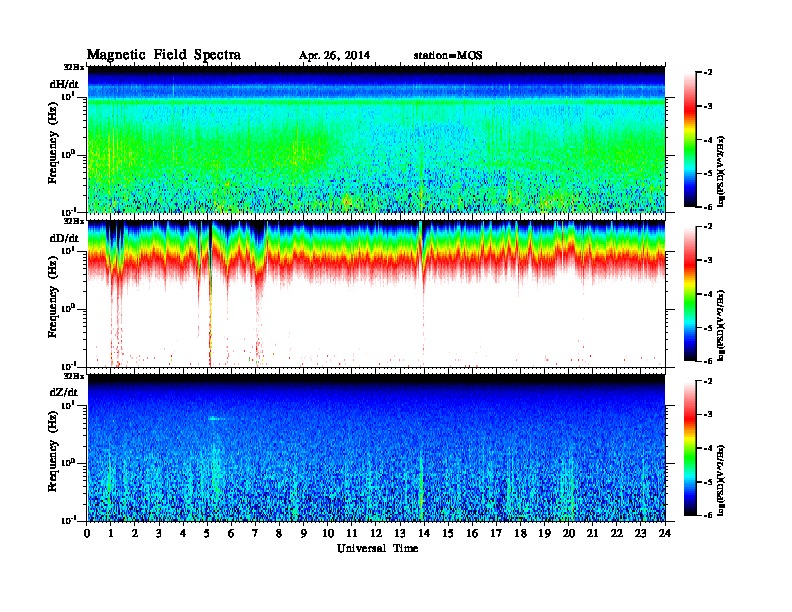Image resolution: width=792 pixels, height=612 pixels.
Task: Click the "32Hz" tick label of dZ/dt panel
Action: click(74, 376)
